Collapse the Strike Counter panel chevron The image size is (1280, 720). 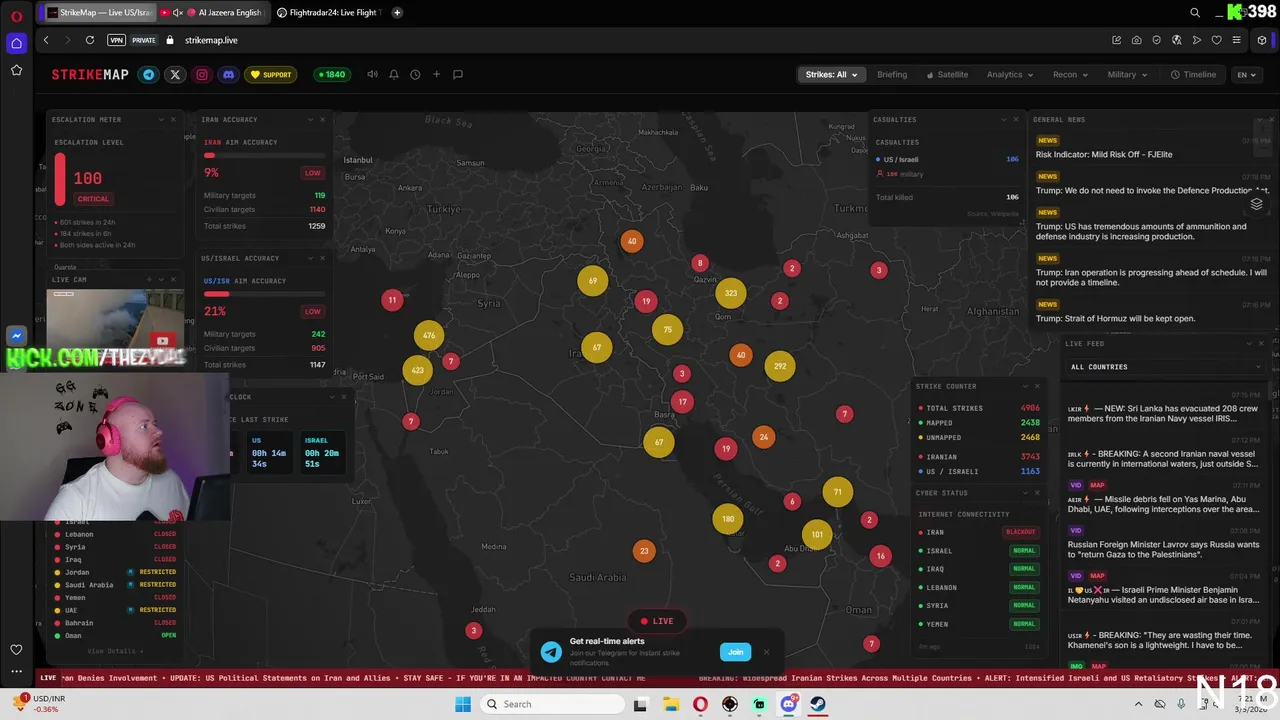click(1023, 386)
